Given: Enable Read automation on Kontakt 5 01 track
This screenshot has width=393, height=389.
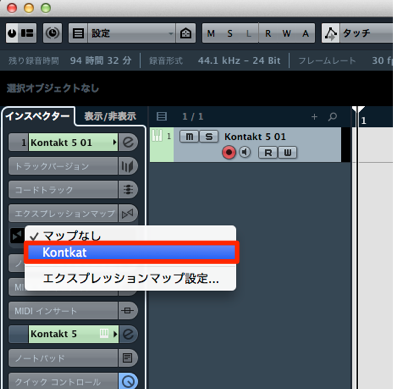Looking at the screenshot, I should pyautogui.click(x=268, y=153).
